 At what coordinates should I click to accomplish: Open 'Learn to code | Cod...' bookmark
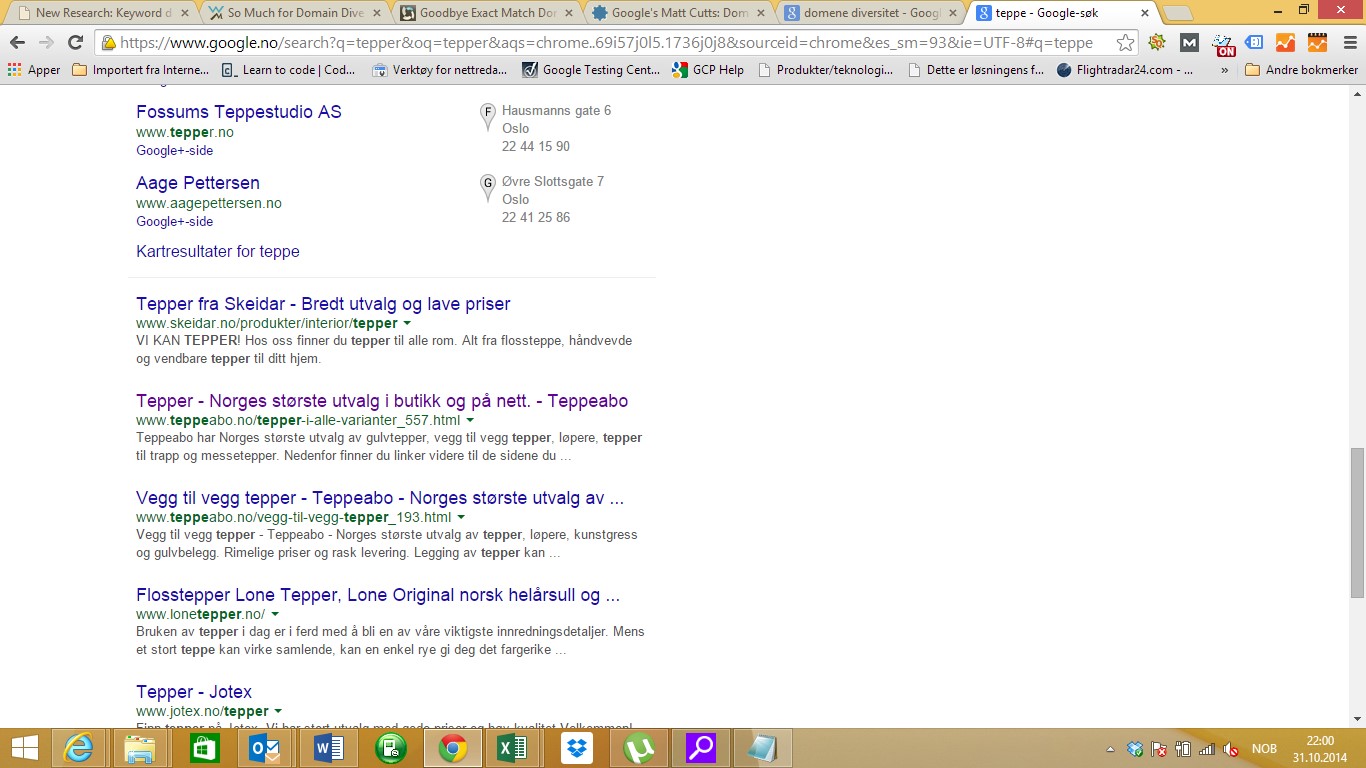(x=288, y=70)
